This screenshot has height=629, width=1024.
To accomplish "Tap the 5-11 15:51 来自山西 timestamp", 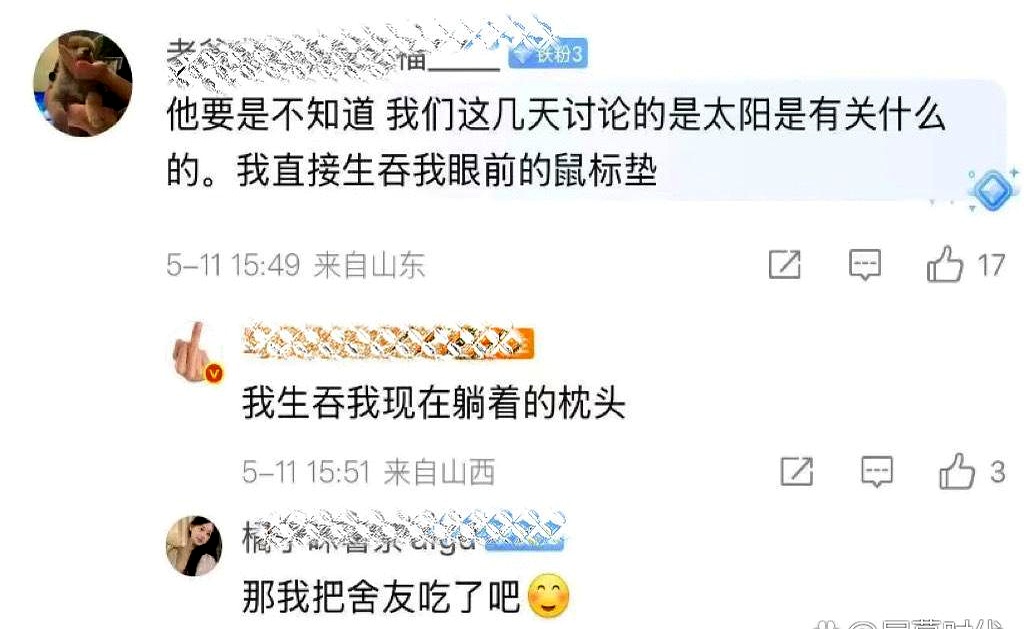I will (368, 472).
